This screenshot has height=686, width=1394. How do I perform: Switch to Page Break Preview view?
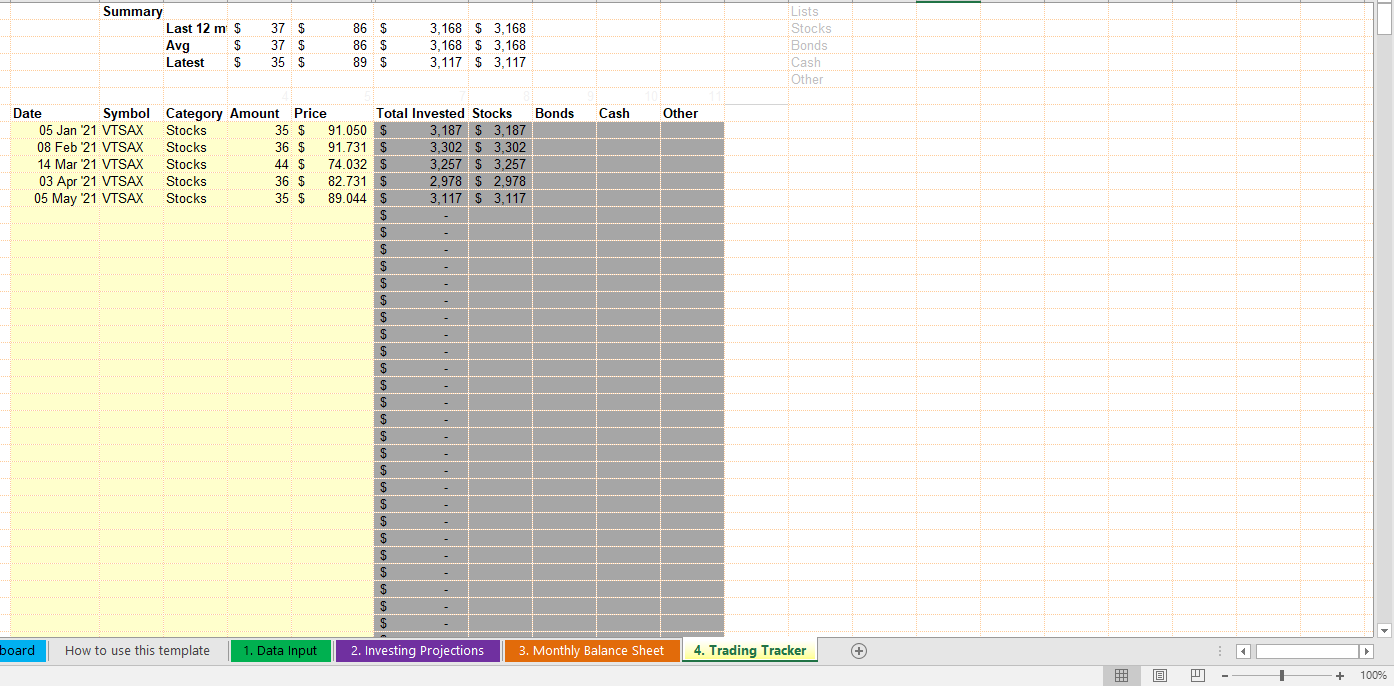[x=1197, y=676]
